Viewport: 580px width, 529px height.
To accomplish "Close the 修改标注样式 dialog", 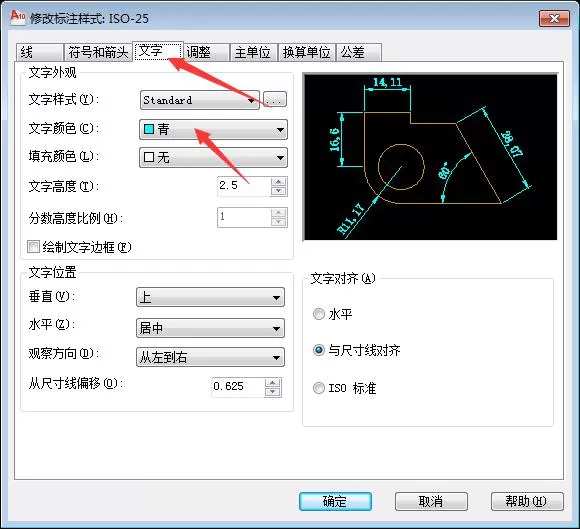I will (x=554, y=18).
